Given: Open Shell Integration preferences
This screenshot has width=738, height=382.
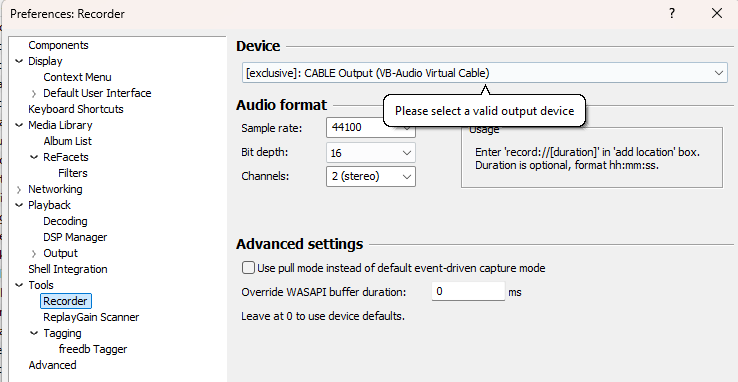Looking at the screenshot, I should coord(68,269).
